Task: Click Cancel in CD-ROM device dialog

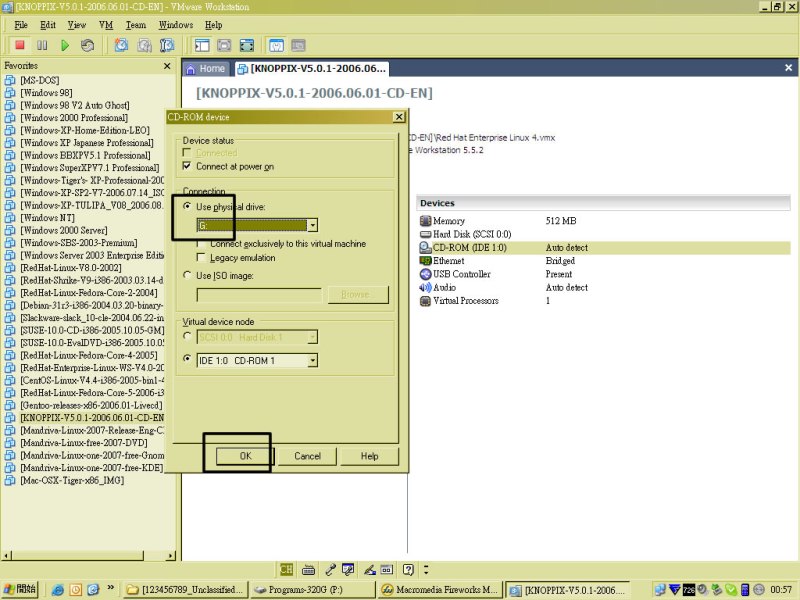Action: [x=307, y=456]
